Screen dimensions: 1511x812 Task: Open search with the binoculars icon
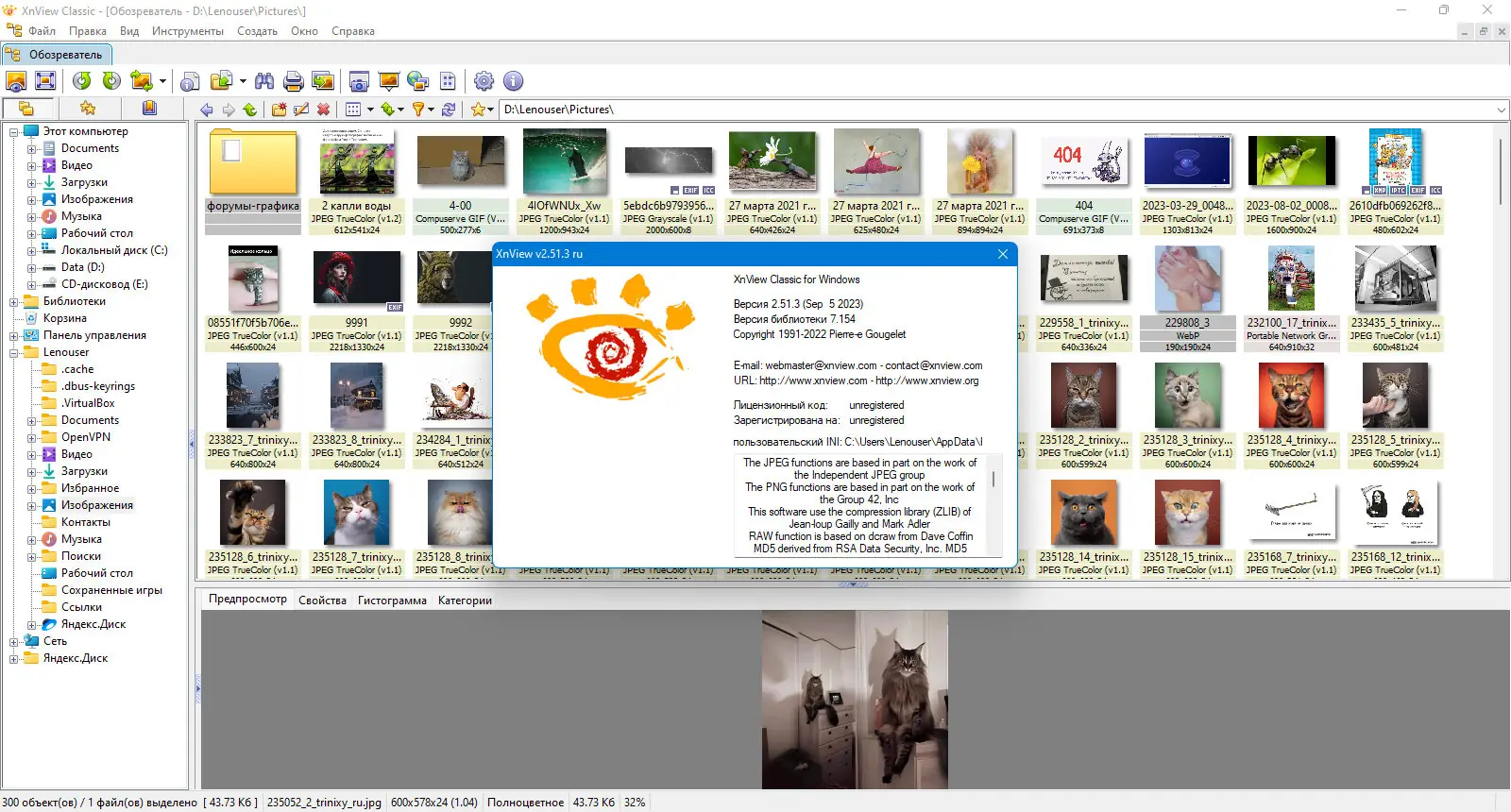264,81
